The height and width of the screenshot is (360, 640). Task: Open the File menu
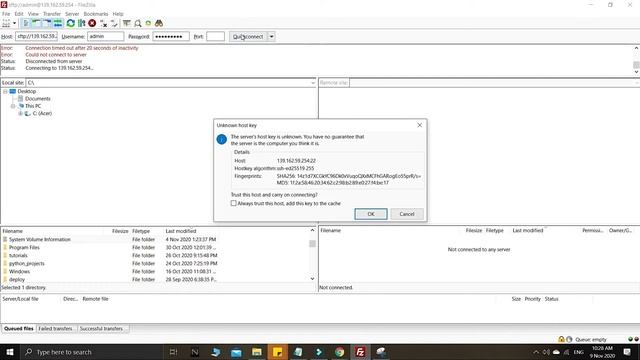click(6, 14)
